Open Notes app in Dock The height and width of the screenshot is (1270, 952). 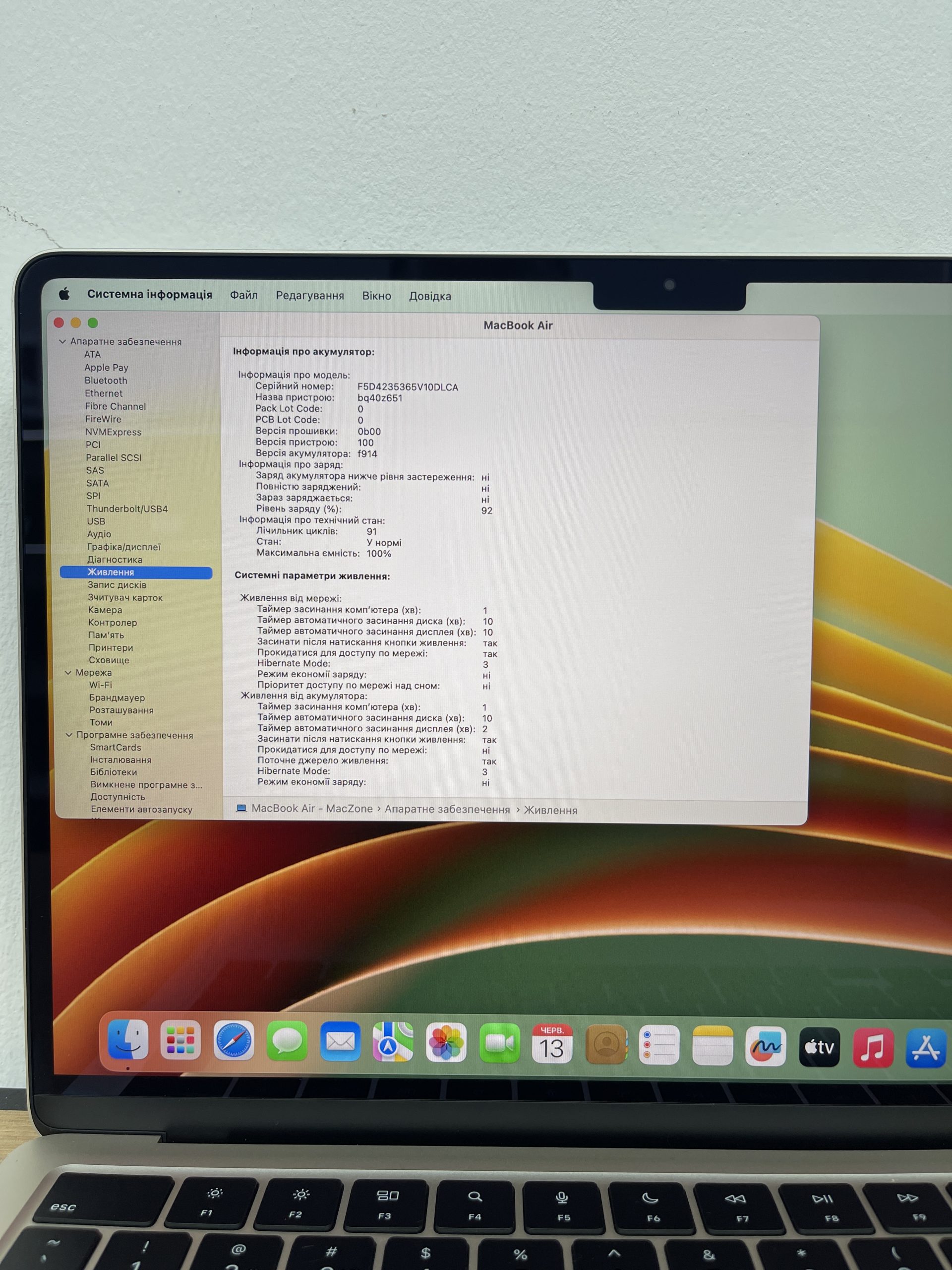pos(713,1045)
